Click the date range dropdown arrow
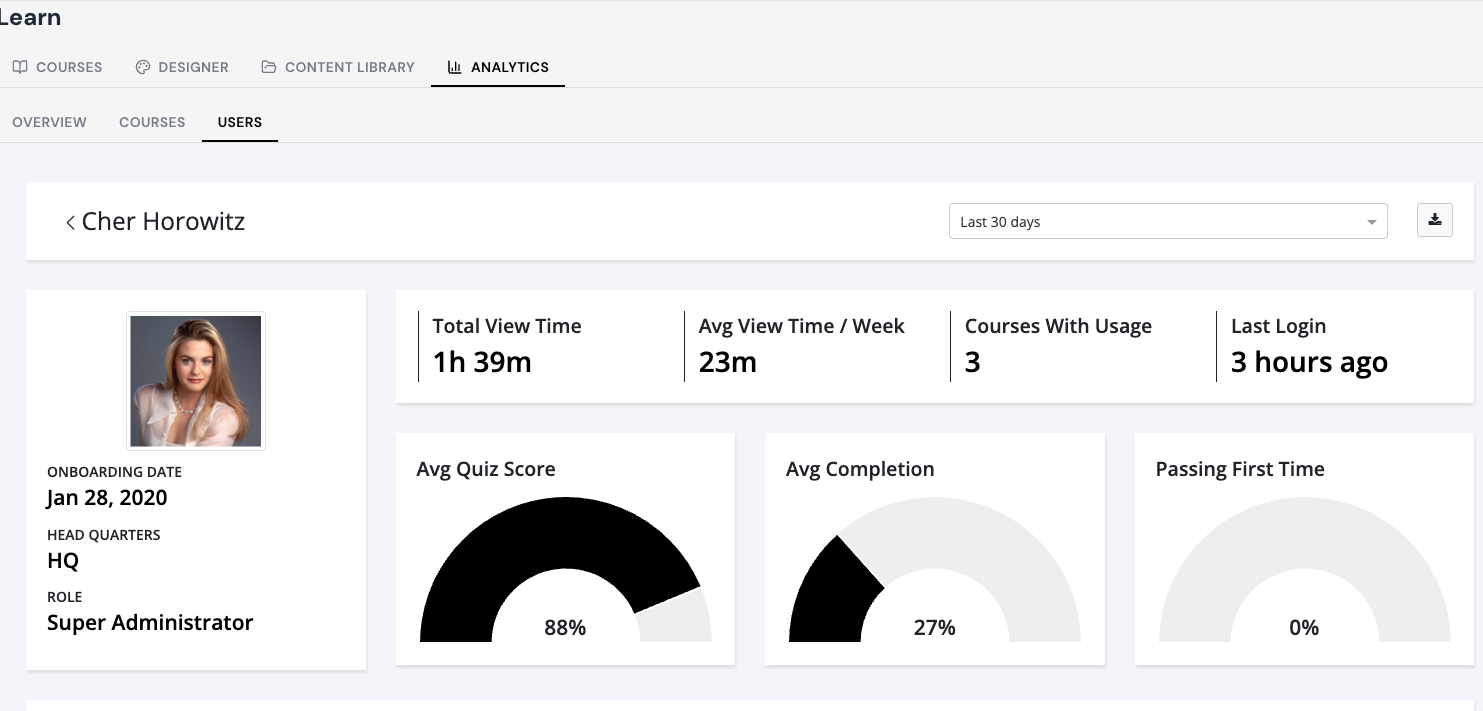Viewport: 1483px width, 711px height. point(1372,222)
